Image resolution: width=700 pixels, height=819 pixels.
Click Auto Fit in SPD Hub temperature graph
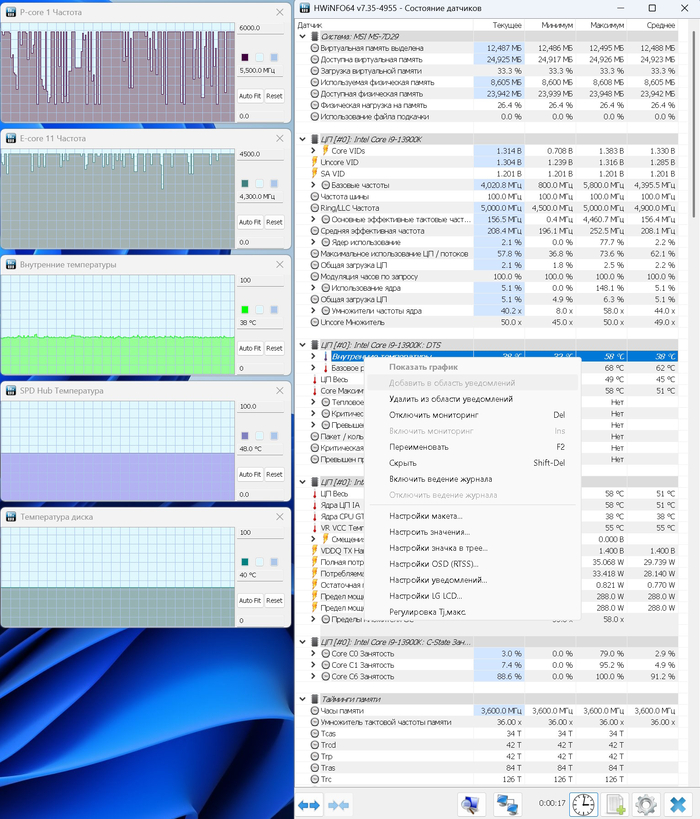(250, 474)
